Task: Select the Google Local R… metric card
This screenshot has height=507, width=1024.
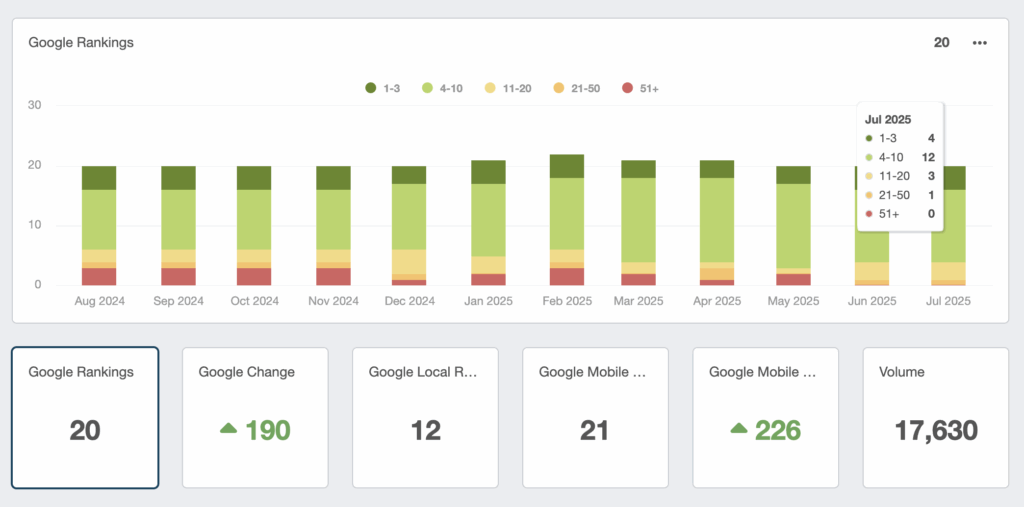Action: click(425, 417)
